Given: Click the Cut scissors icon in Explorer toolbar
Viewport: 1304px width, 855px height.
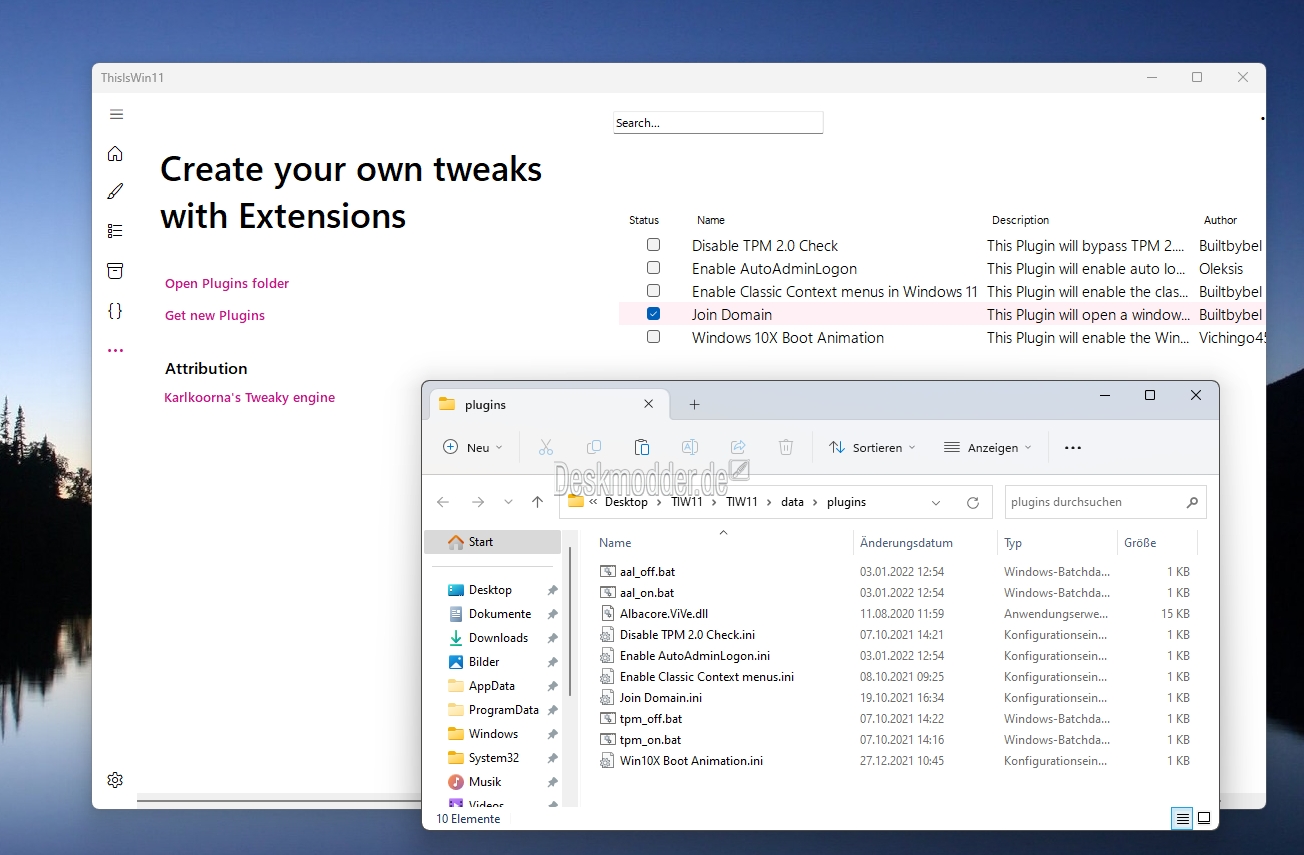Looking at the screenshot, I should coord(545,447).
